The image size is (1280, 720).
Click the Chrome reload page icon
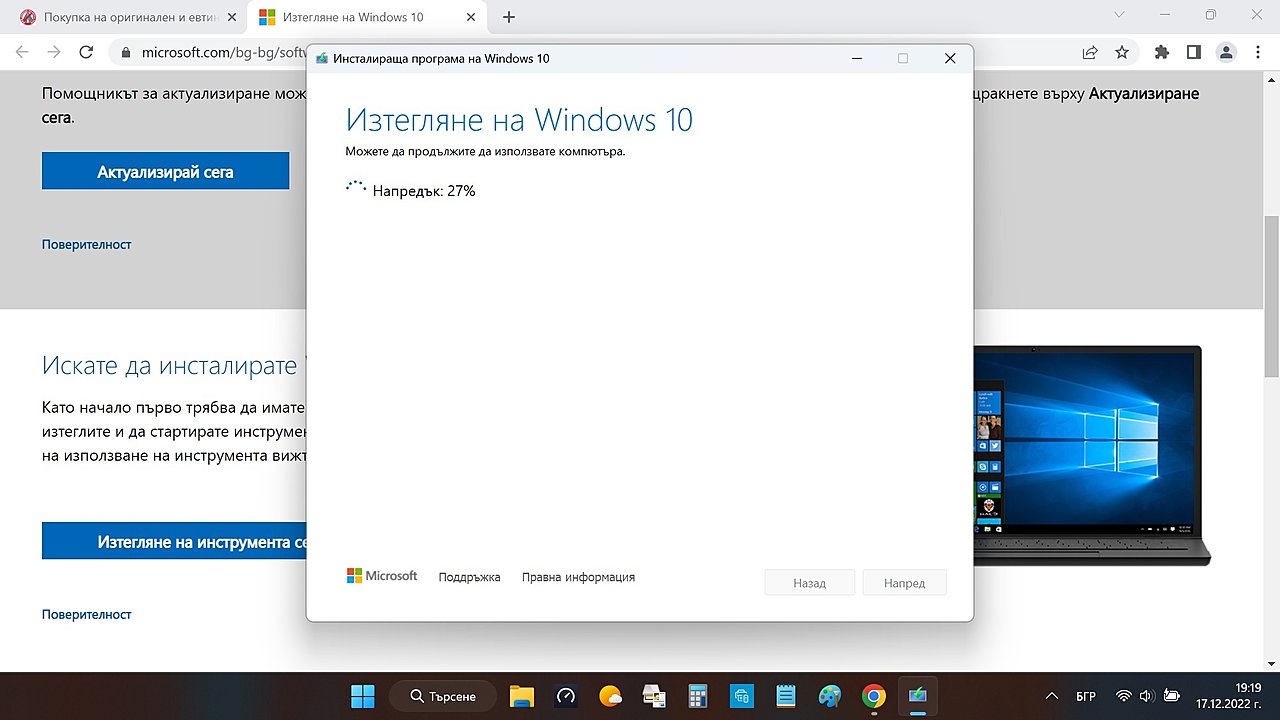[86, 52]
